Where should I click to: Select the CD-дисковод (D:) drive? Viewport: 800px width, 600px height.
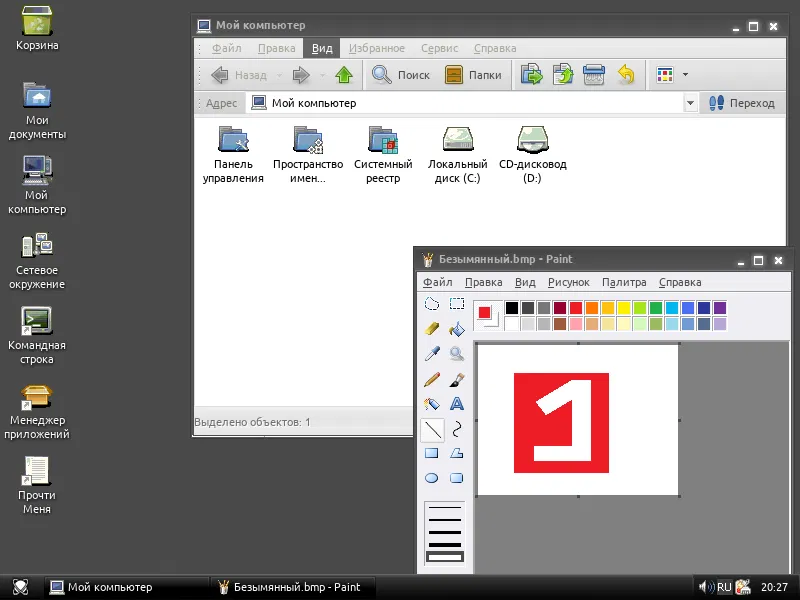(533, 155)
